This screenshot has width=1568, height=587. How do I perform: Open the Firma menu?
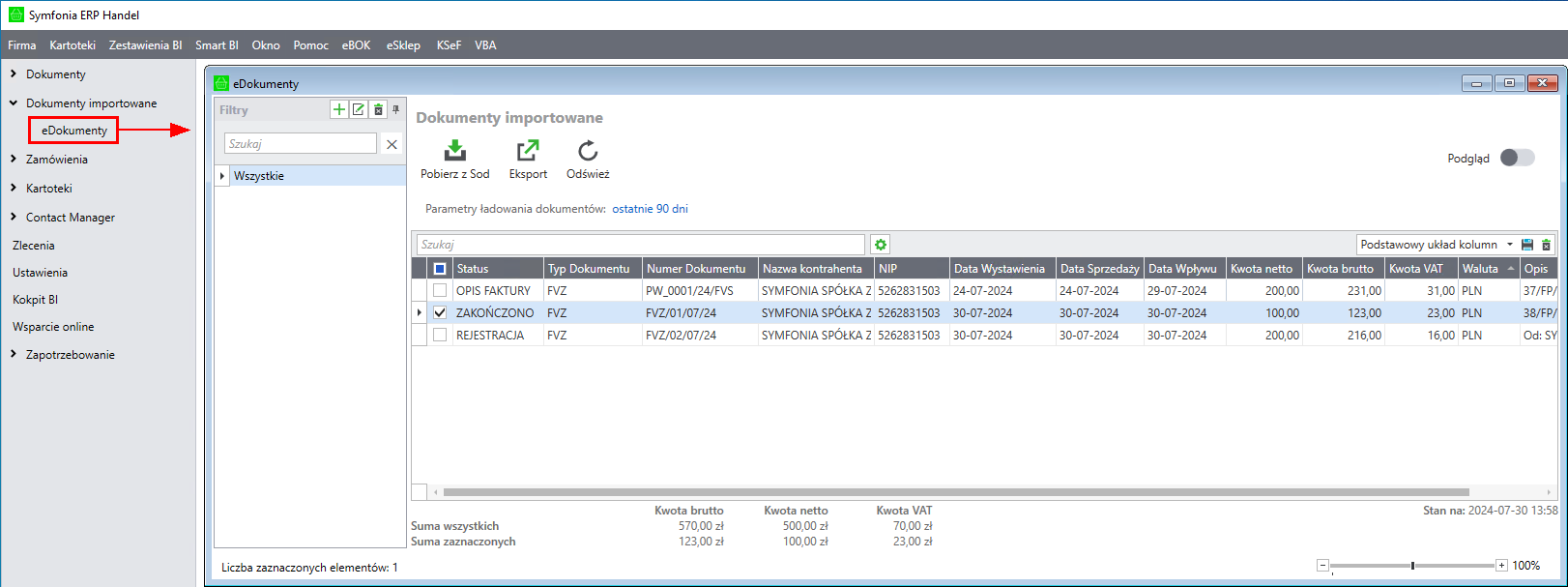22,44
